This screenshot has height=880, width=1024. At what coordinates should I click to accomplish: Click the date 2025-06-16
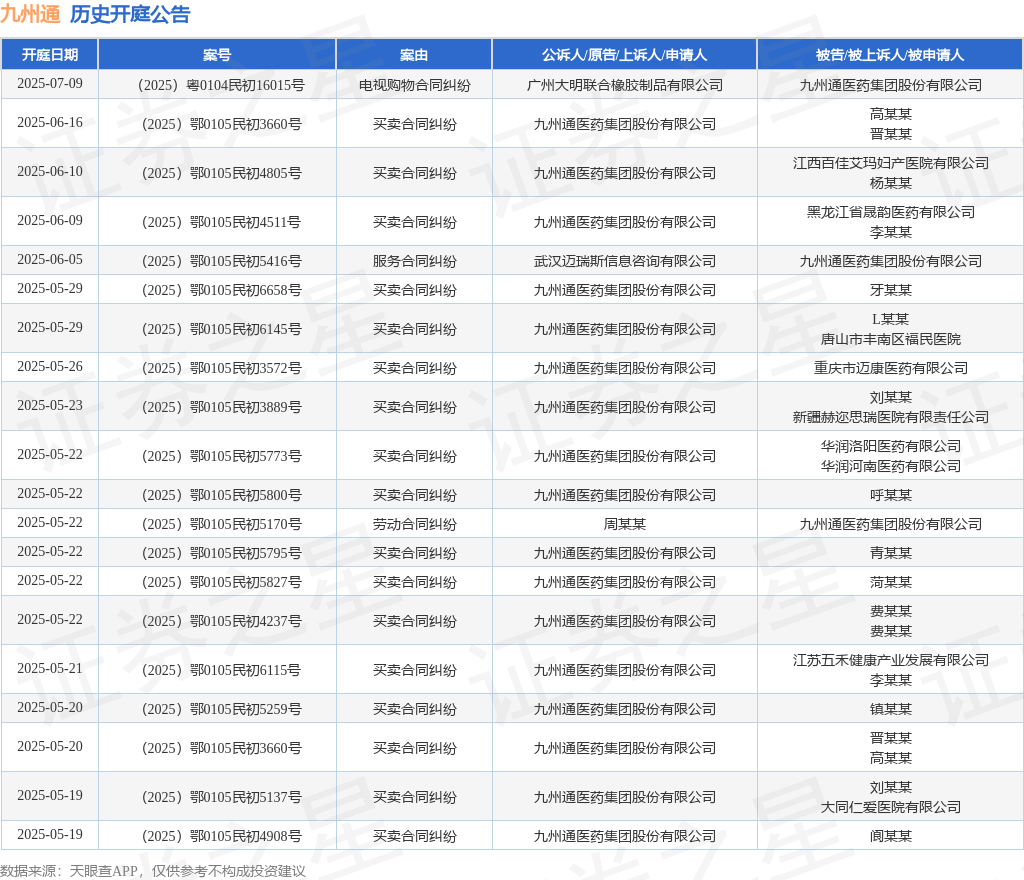pyautogui.click(x=50, y=123)
